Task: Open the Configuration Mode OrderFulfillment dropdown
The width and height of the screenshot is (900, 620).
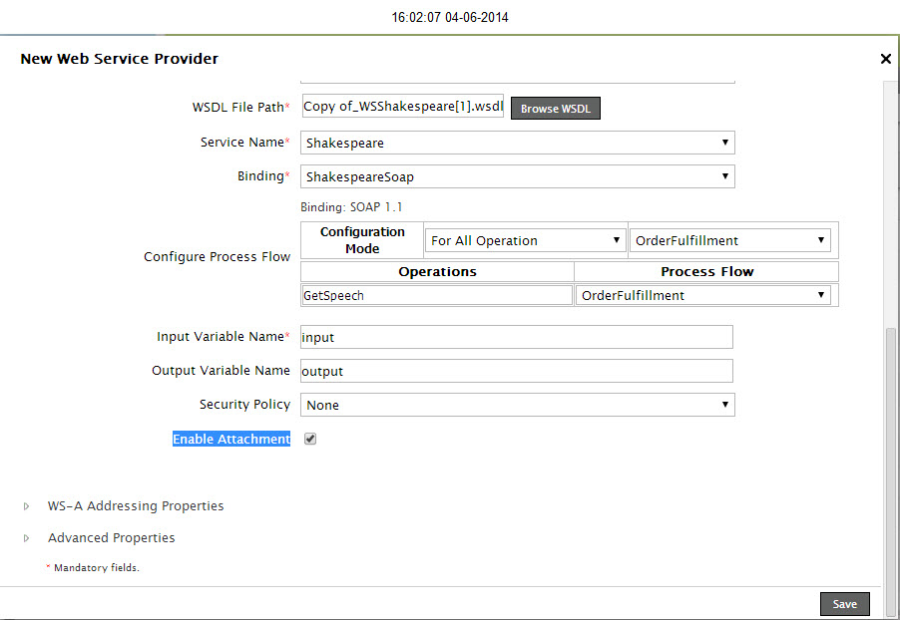Action: point(730,240)
